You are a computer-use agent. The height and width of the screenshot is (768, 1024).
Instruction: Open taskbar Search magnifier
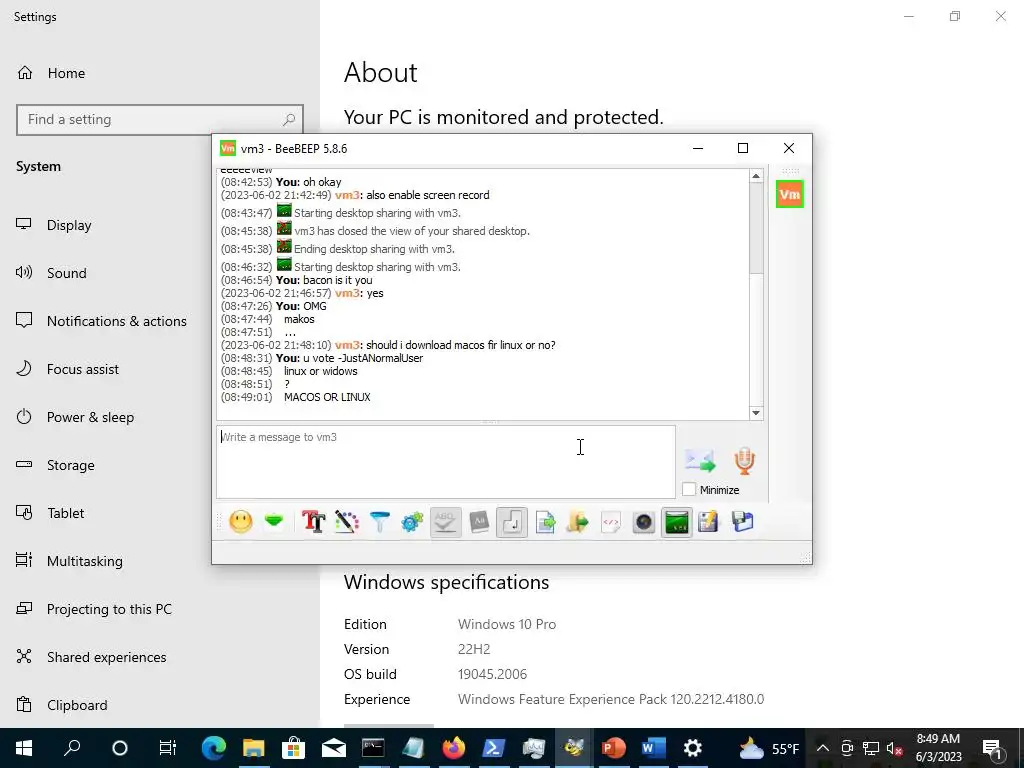[x=72, y=748]
